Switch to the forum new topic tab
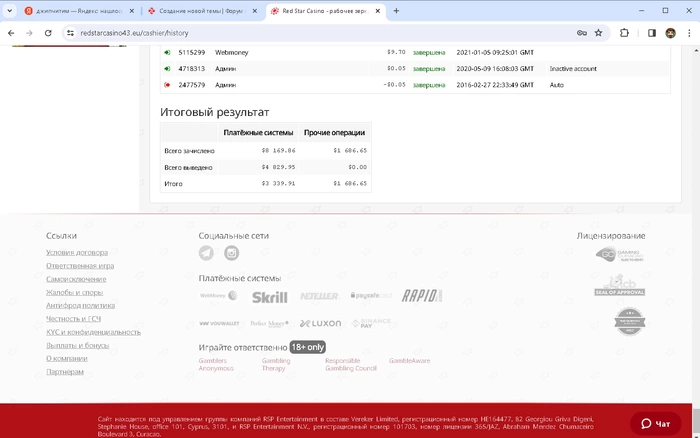This screenshot has width=700, height=438. [202, 11]
